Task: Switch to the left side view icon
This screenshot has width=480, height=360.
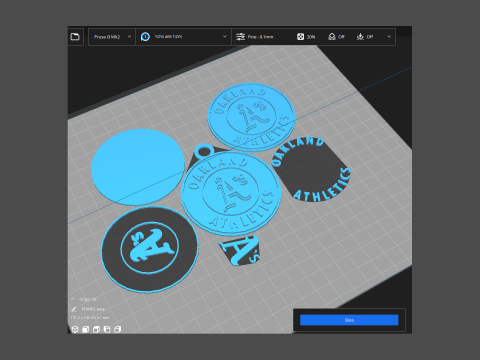Action: pyautogui.click(x=107, y=329)
